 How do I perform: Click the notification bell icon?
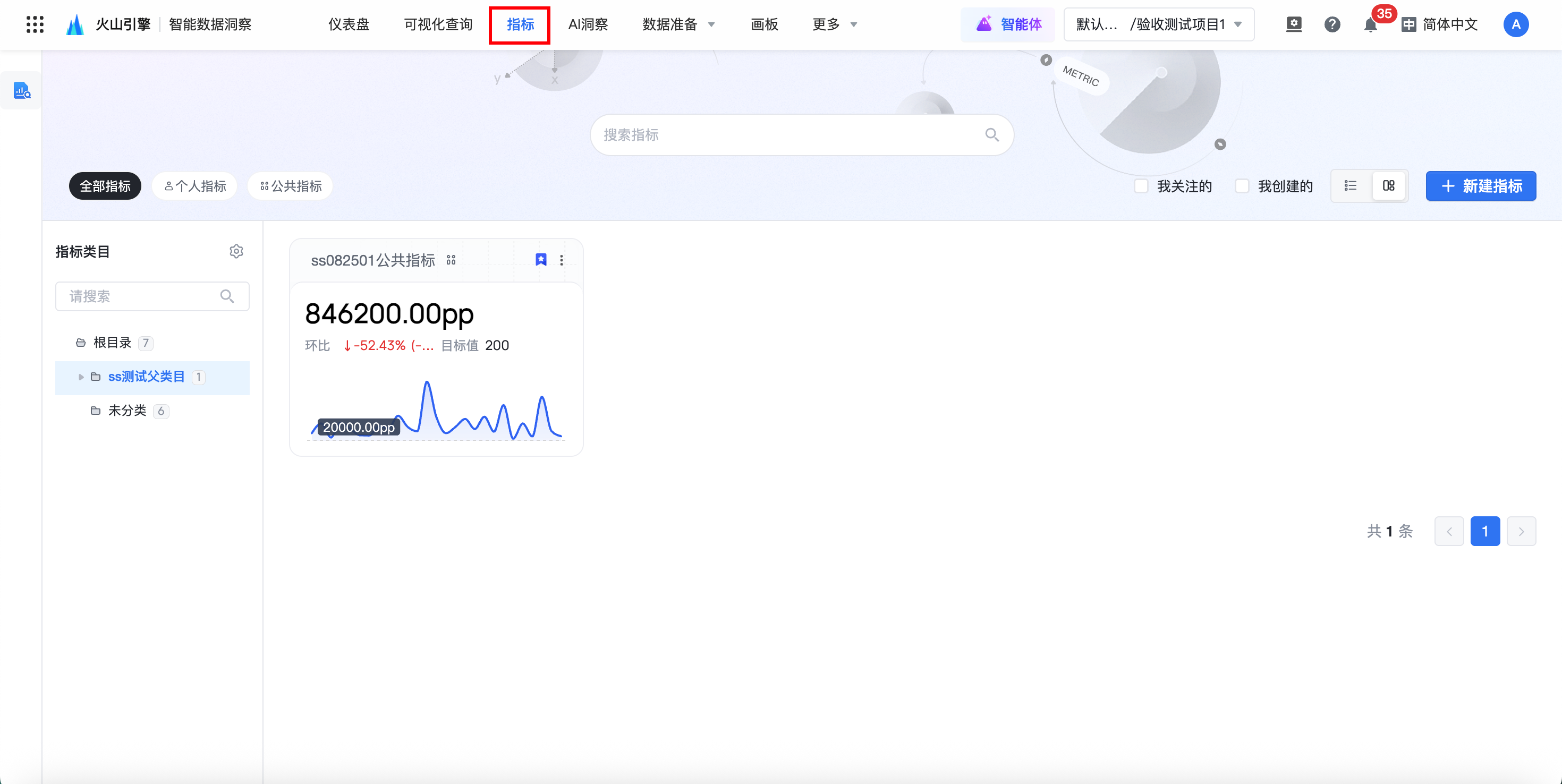pyautogui.click(x=1370, y=25)
